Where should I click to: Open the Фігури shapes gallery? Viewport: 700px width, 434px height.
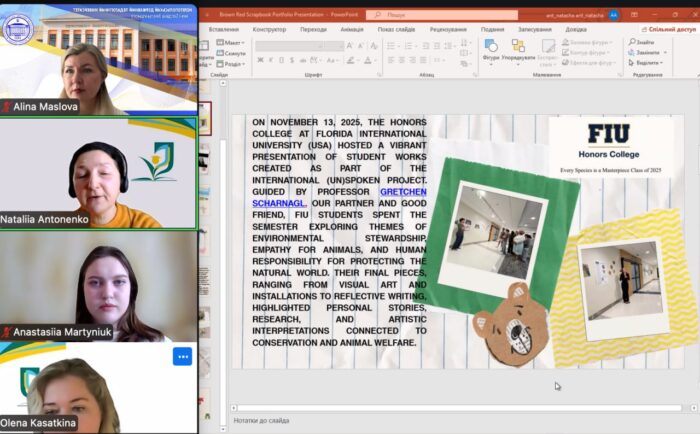490,49
